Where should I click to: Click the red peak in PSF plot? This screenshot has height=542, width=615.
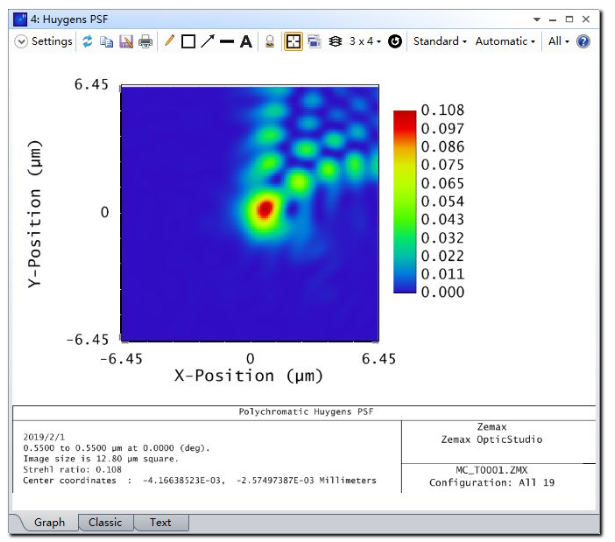[265, 209]
